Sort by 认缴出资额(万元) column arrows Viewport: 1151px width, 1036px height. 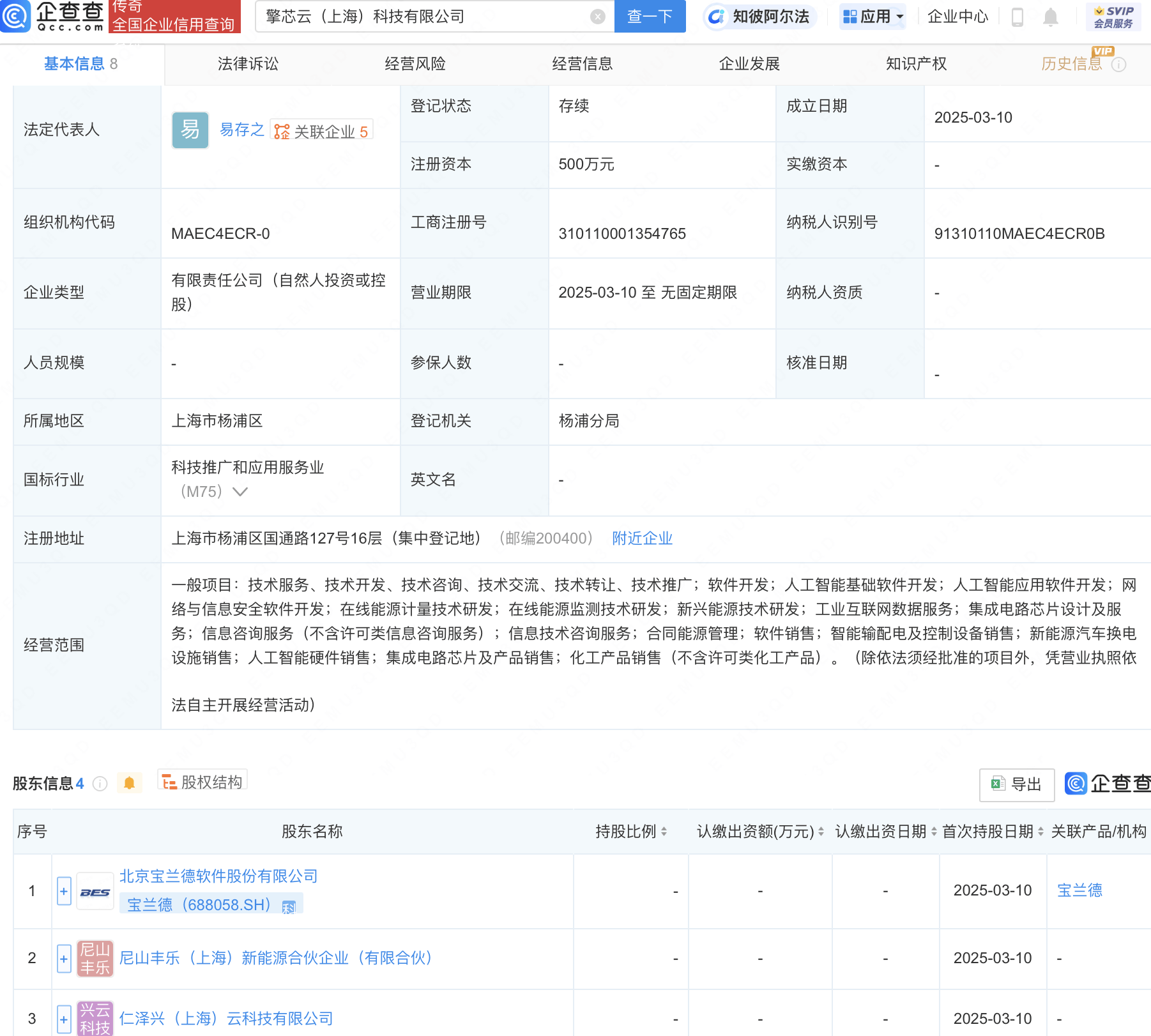point(821,832)
